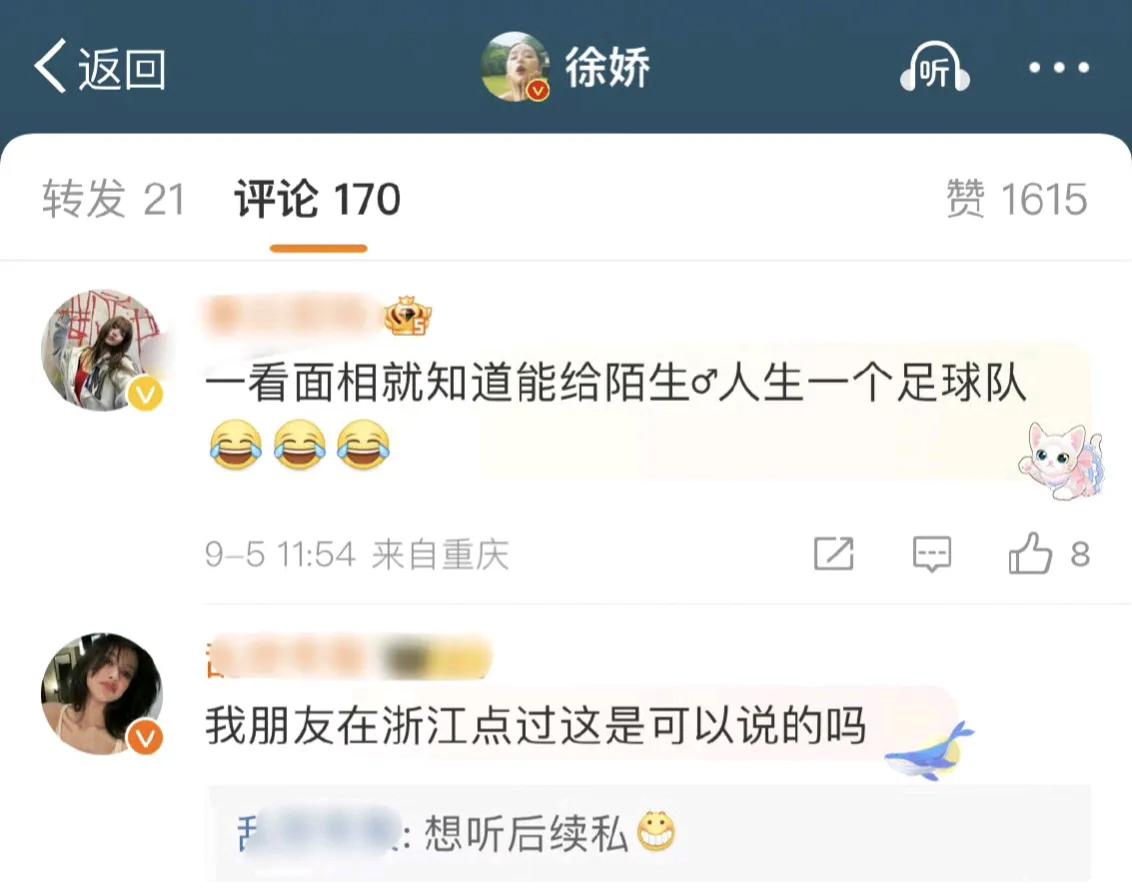The height and width of the screenshot is (896, 1132).
Task: Open the 听 headphone listen icon
Action: click(x=935, y=67)
